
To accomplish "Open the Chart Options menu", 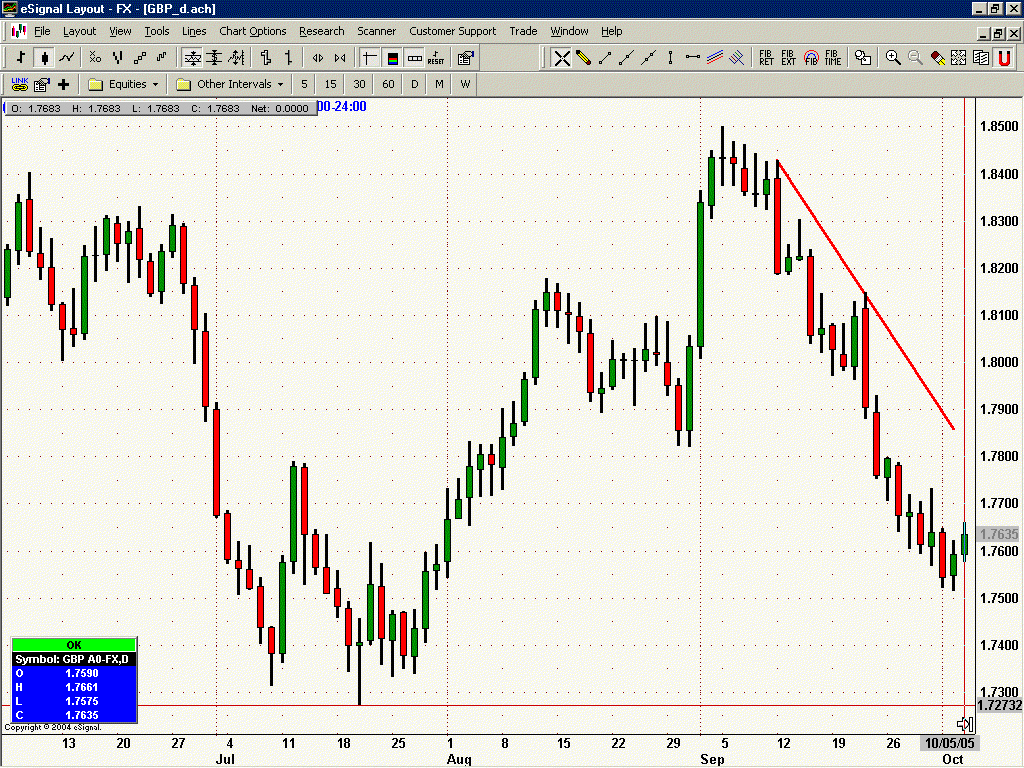I will [253, 31].
